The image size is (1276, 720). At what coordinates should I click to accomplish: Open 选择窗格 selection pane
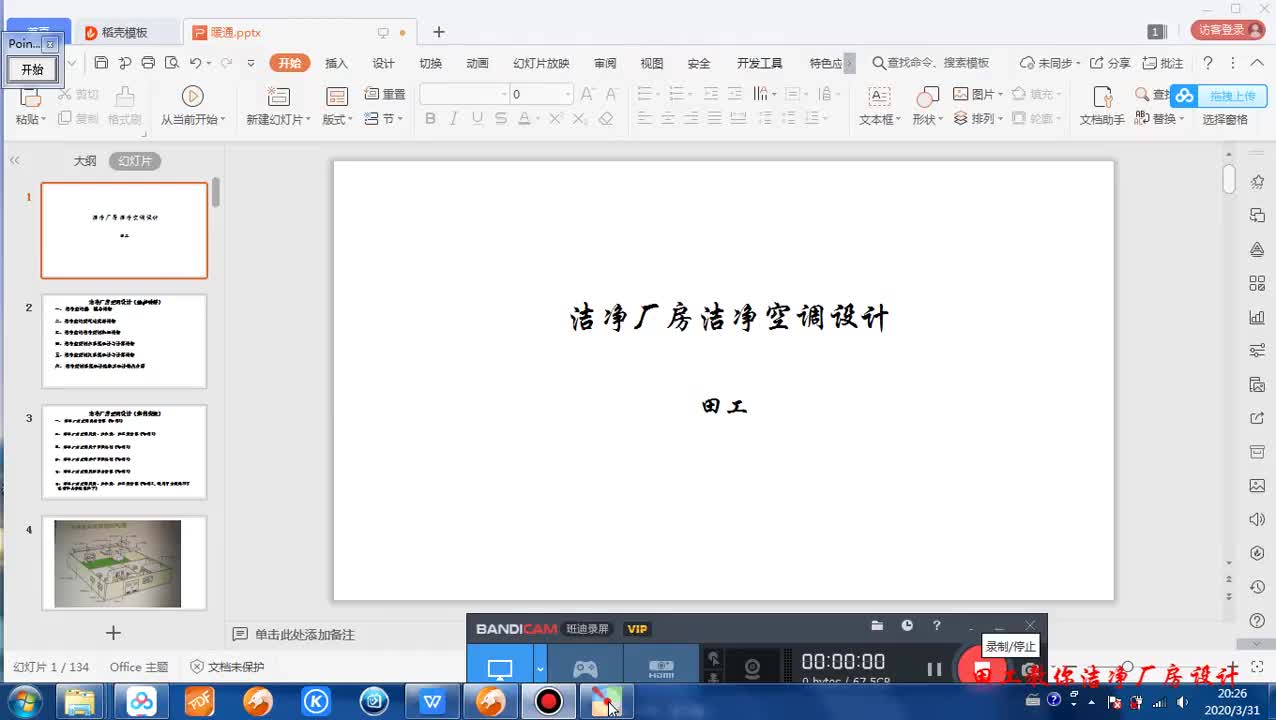(1225, 119)
